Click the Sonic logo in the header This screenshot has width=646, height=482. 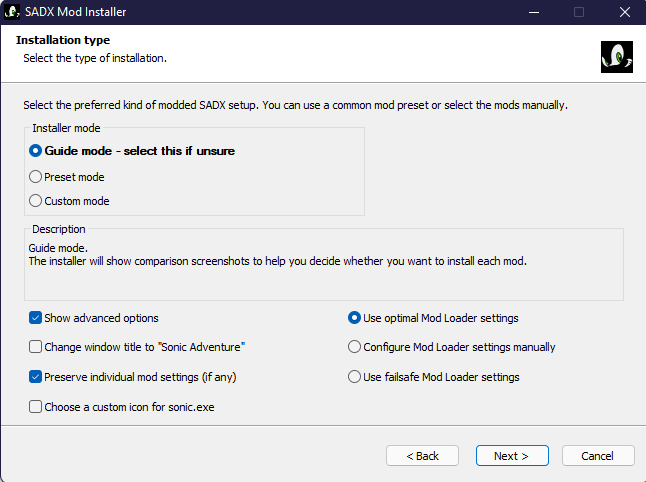tap(616, 56)
